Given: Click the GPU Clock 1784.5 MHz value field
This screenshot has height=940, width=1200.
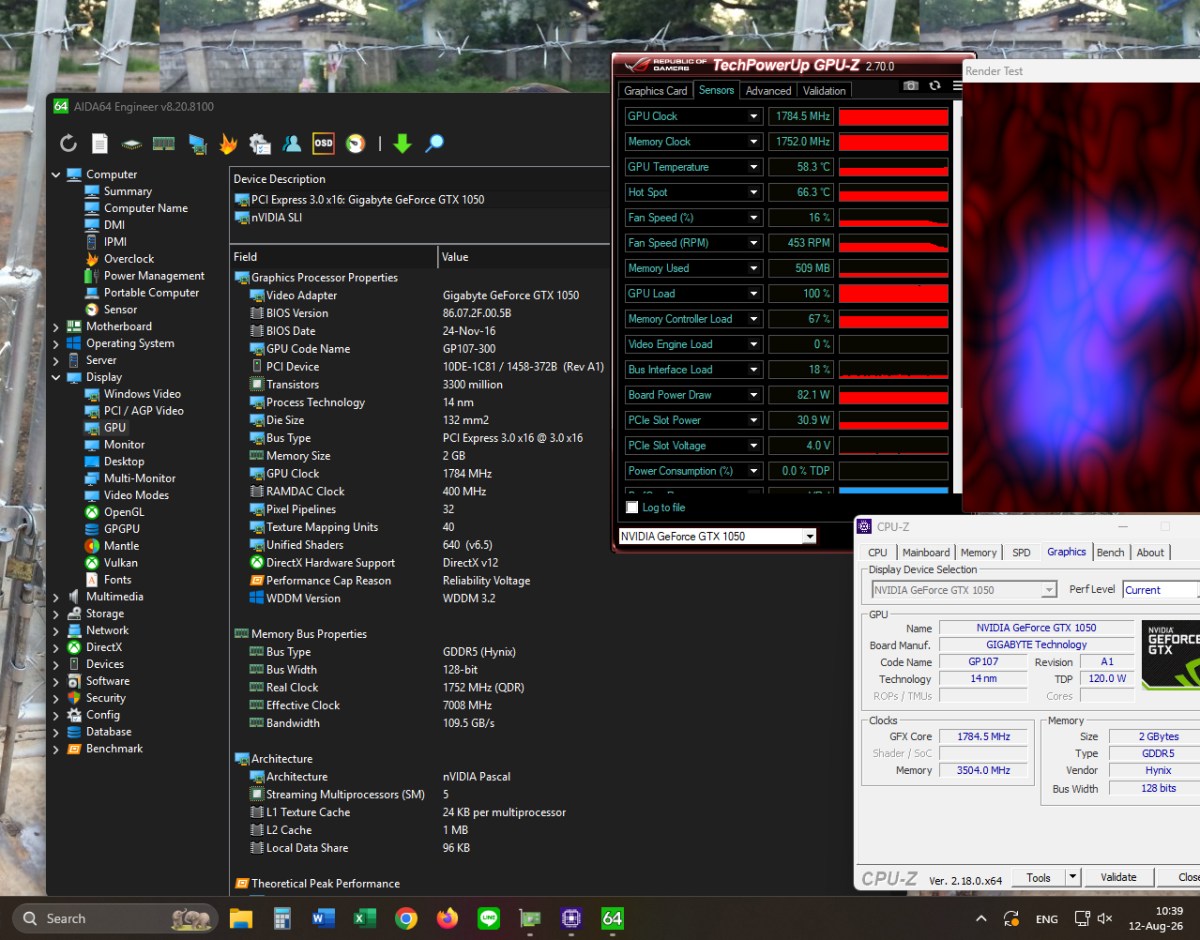Looking at the screenshot, I should click(801, 117).
